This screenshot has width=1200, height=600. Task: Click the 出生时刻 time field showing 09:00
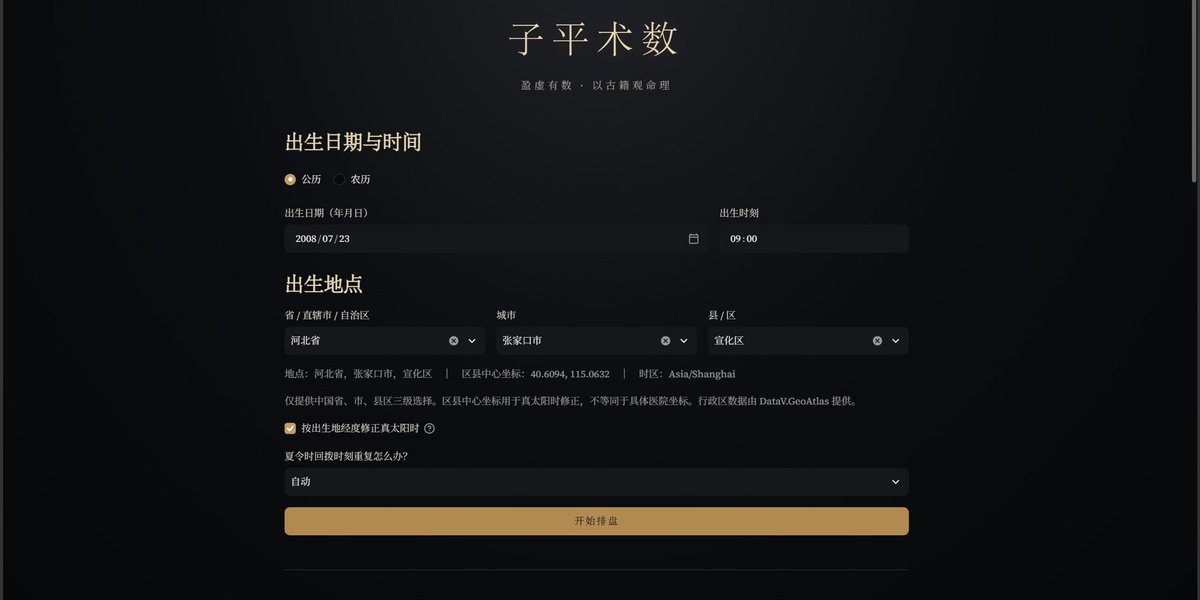click(x=814, y=239)
